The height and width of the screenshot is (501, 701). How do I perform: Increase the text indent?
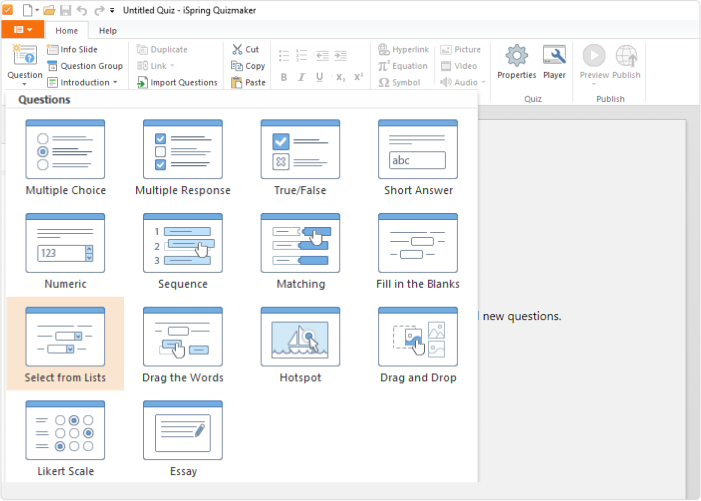[x=341, y=55]
